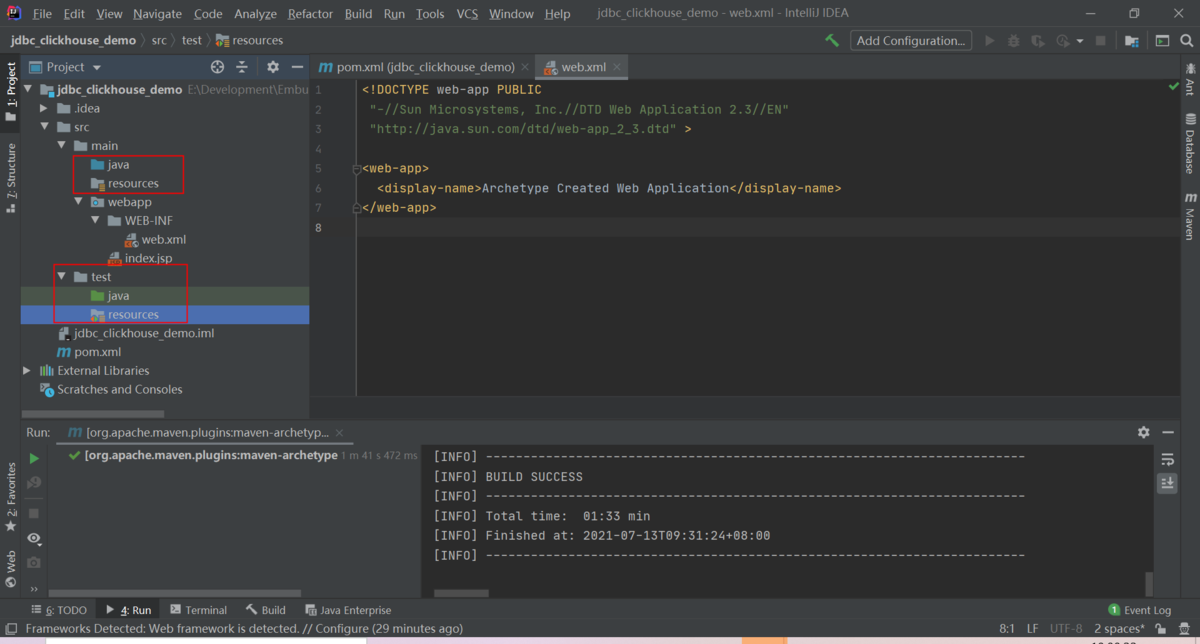The height and width of the screenshot is (644, 1200).
Task: Click the green inspection checkmark in editor
Action: point(1173,88)
